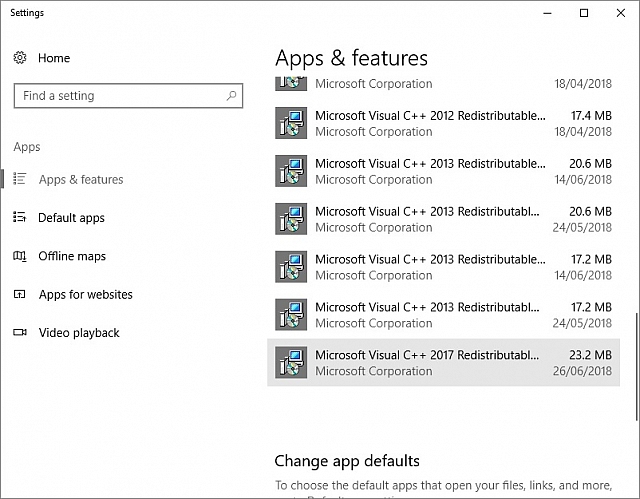
Task: Click the Offline maps icon
Action: click(x=20, y=256)
